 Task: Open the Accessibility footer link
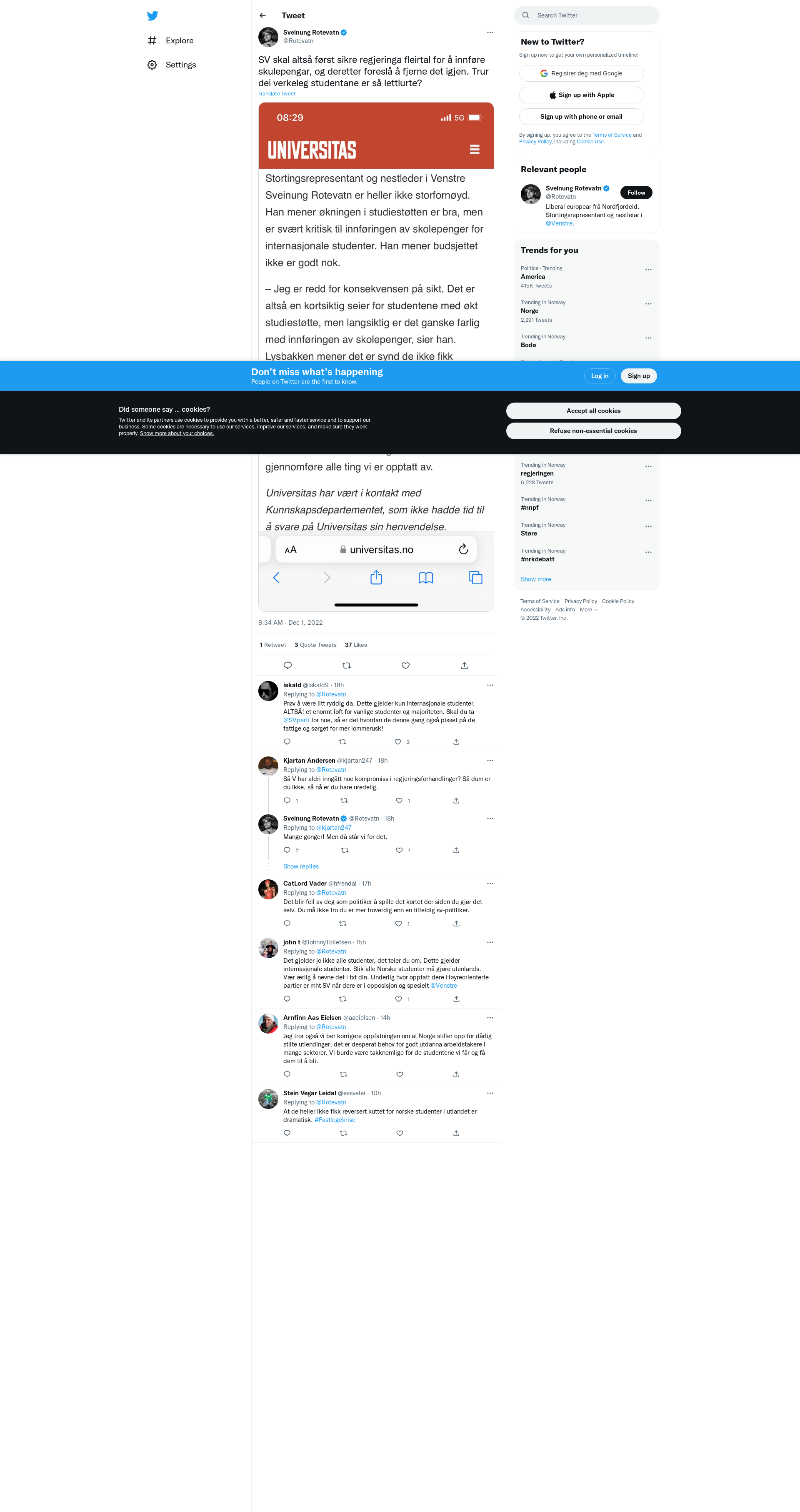pyautogui.click(x=535, y=610)
